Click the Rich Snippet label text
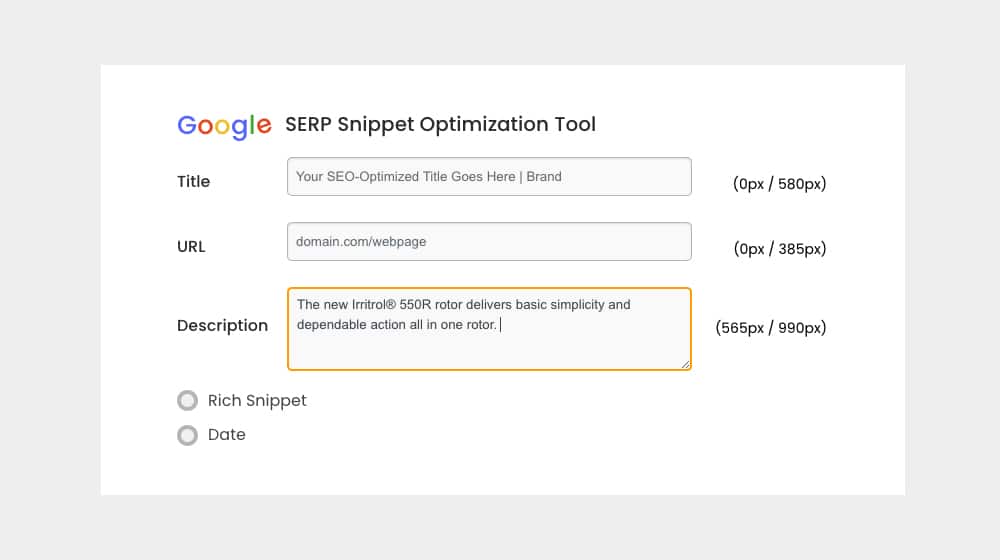The height and width of the screenshot is (560, 1000). [257, 401]
